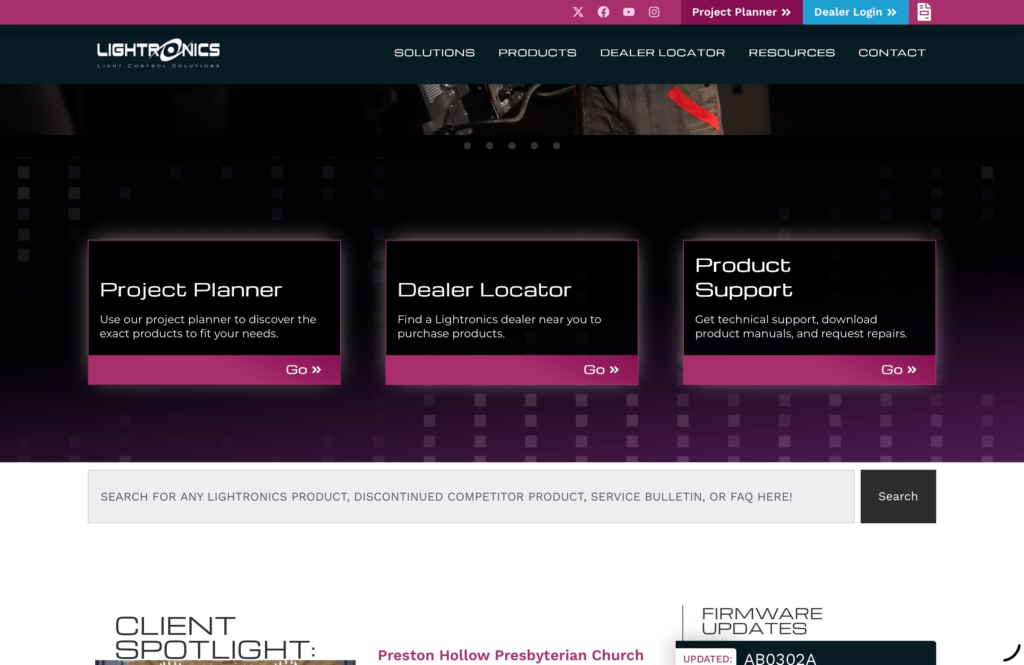Screen dimensions: 1024x665
Task: Click the Lightronics logo
Action: 159,53
